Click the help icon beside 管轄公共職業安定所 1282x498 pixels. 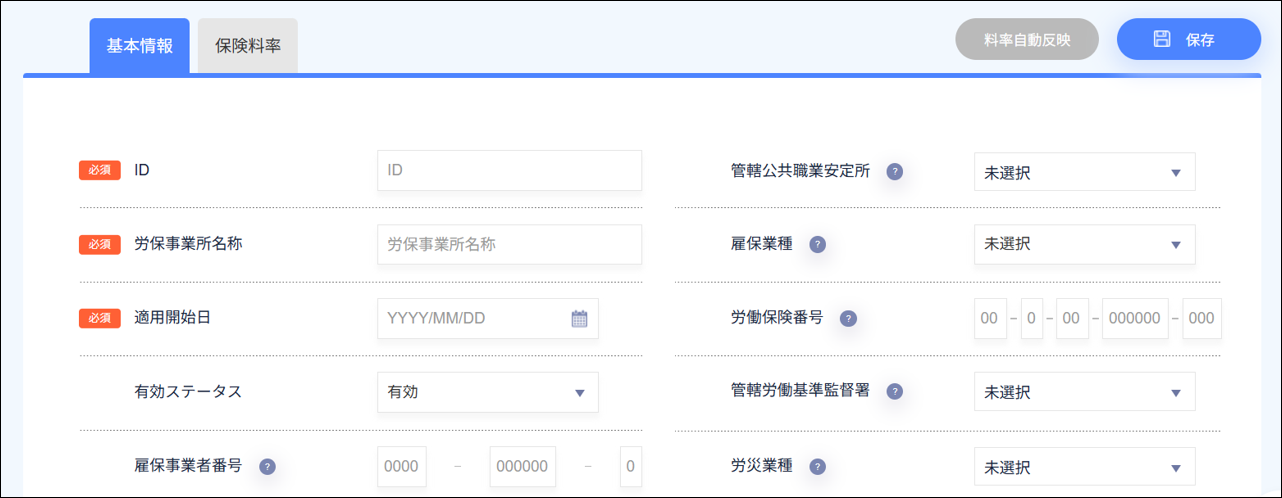click(x=895, y=171)
